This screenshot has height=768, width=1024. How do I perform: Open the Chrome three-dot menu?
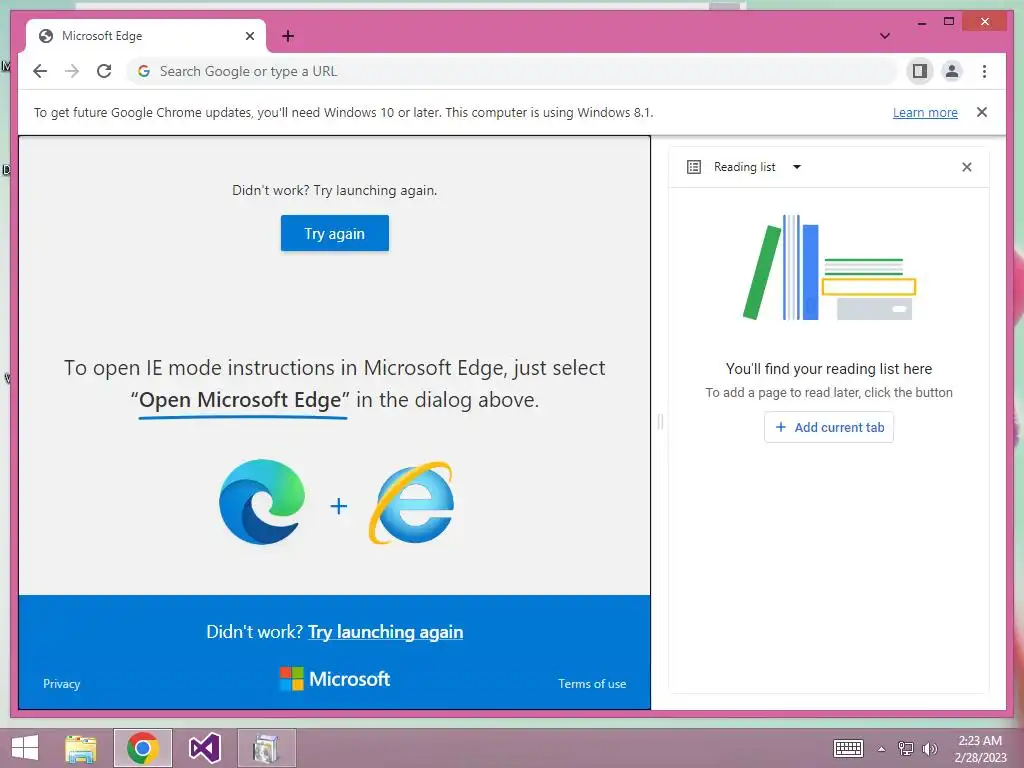click(984, 71)
